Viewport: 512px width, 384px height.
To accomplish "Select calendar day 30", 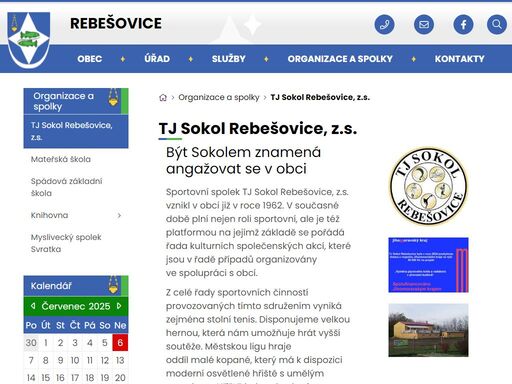I will coord(31,343).
